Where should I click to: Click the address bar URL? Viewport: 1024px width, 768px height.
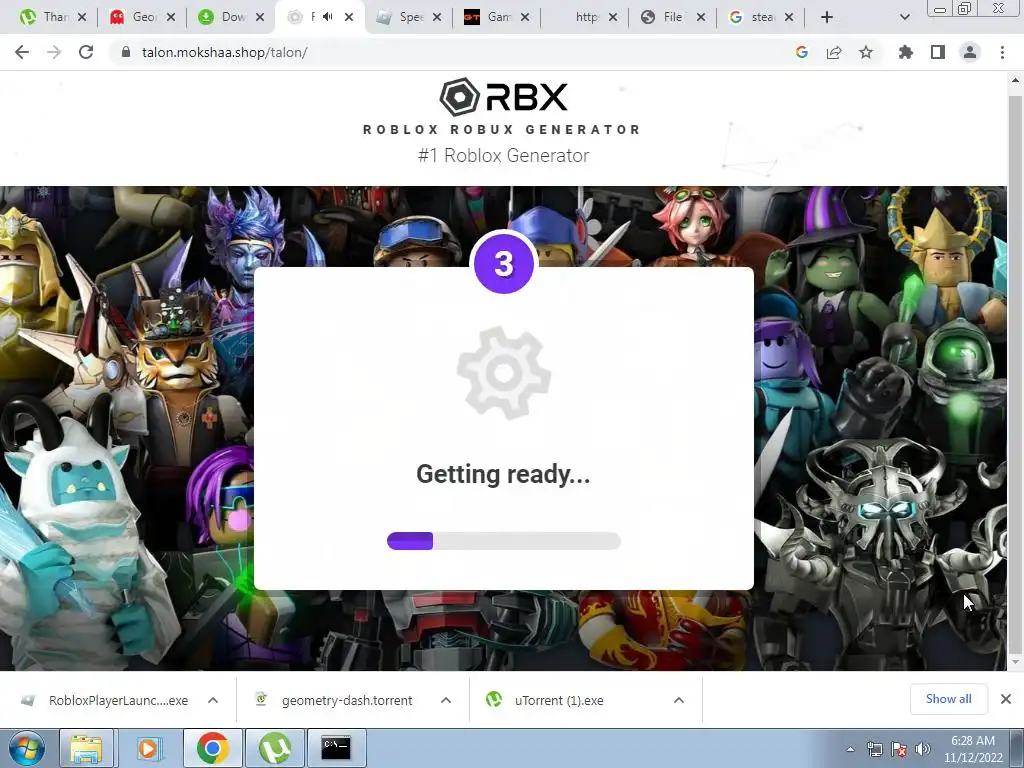[x=225, y=52]
